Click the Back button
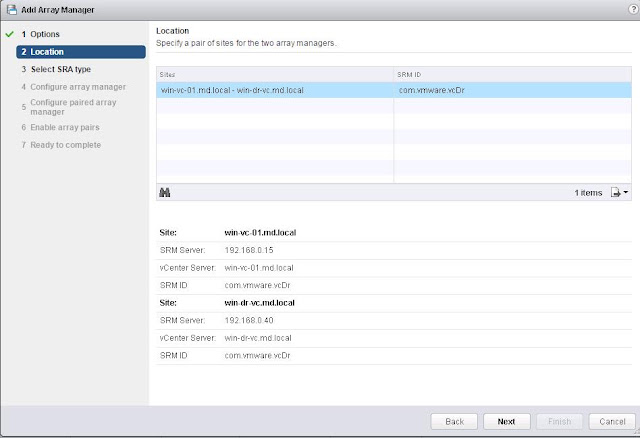Screen dimensions: 640x438 [x=454, y=421]
